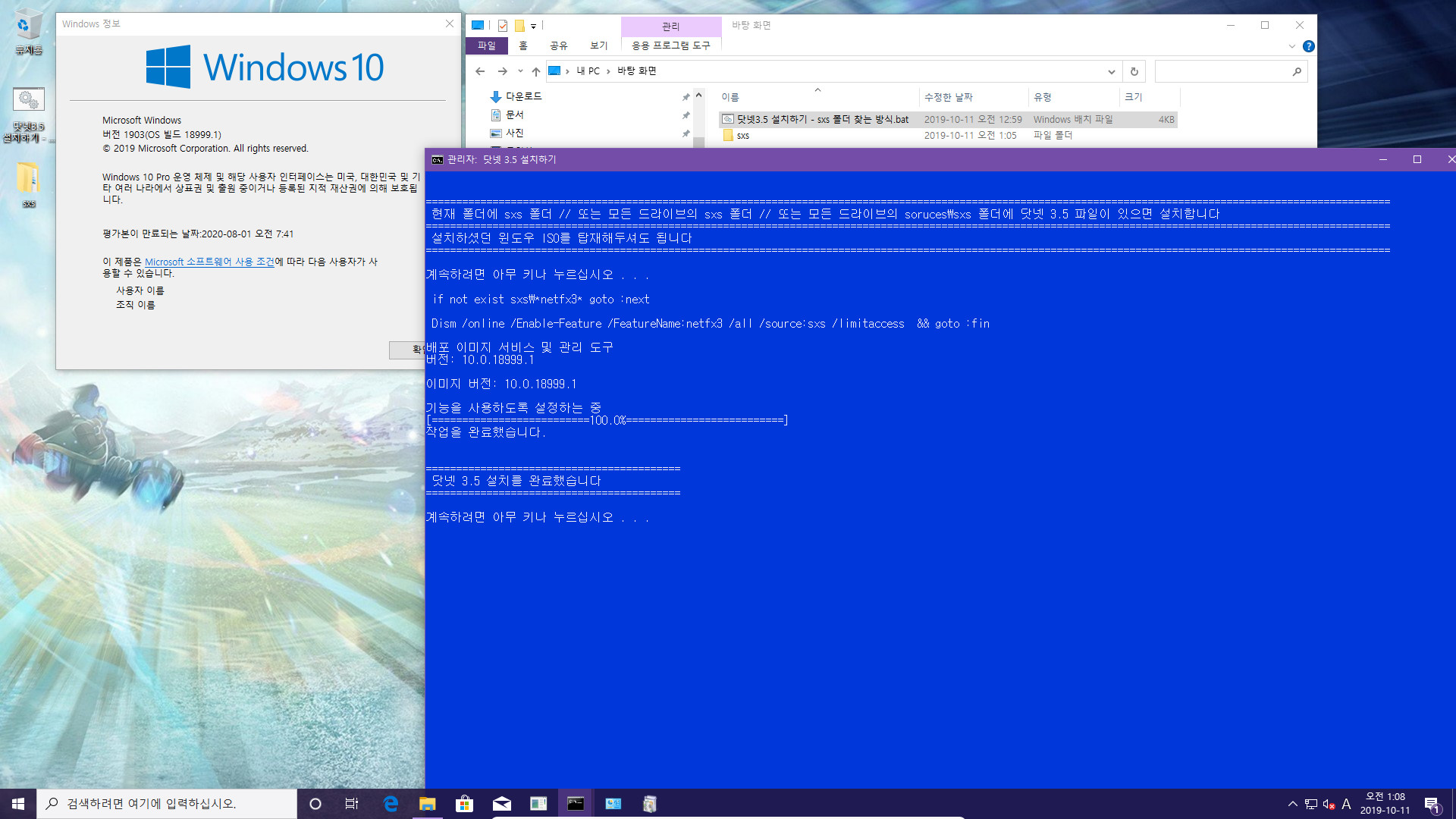1456x819 pixels.
Task: Sort files by 수정한 날짜 column
Action: pos(974,97)
